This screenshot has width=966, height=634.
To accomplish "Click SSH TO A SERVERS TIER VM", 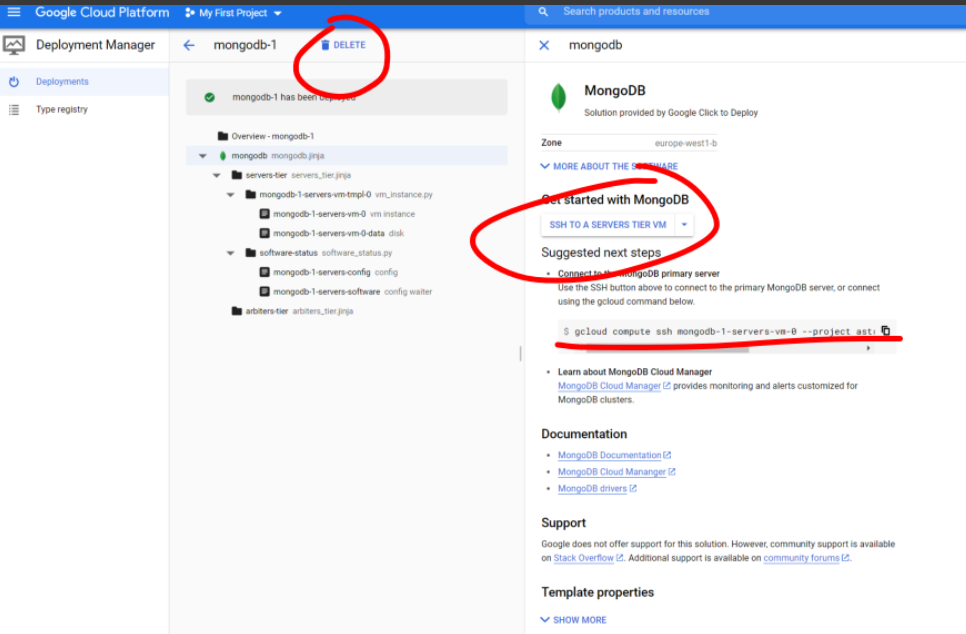I will (607, 225).
